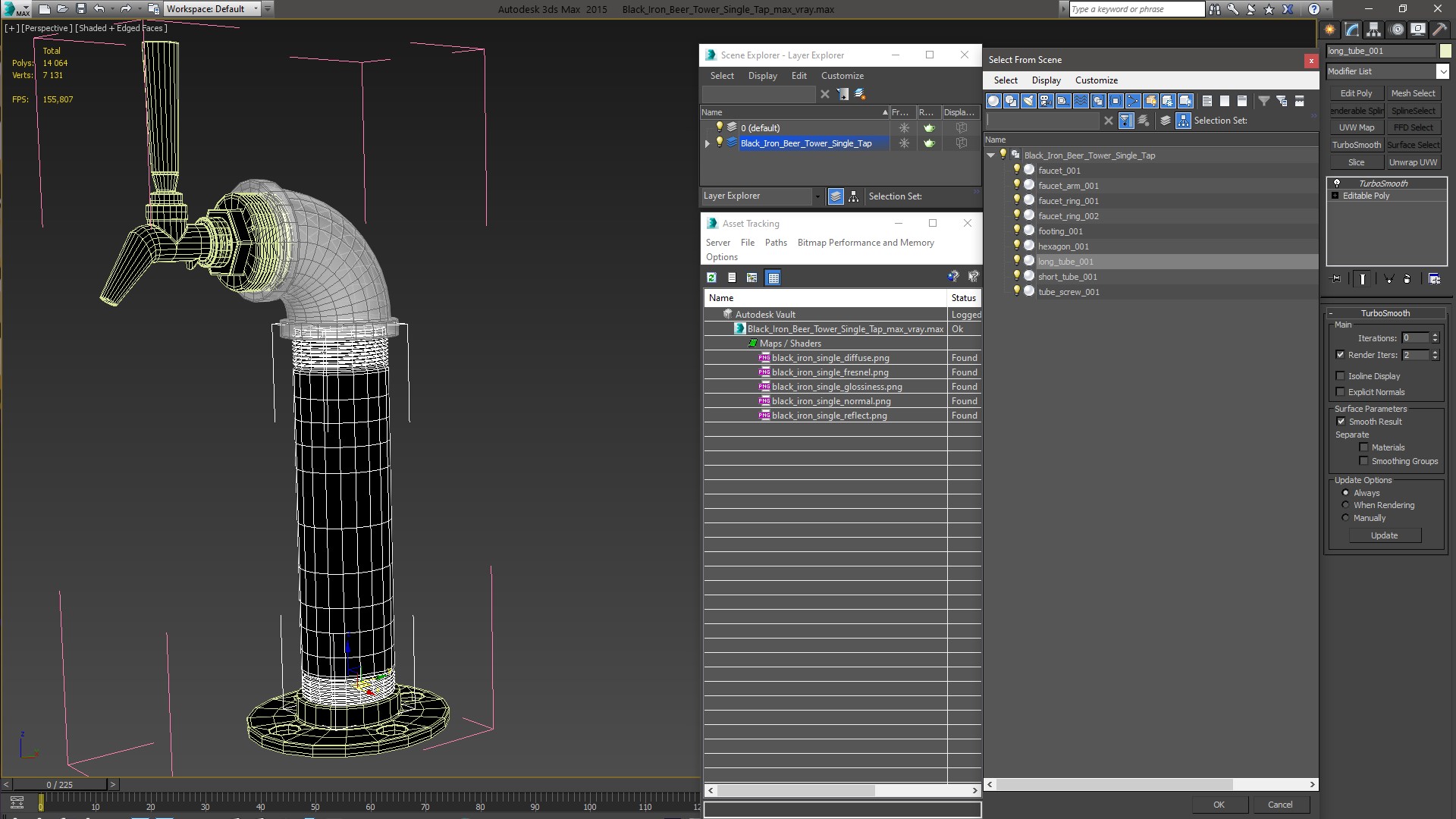This screenshot has width=1456, height=819.
Task: Open the Hierarchy command panel tab
Action: (x=1373, y=30)
